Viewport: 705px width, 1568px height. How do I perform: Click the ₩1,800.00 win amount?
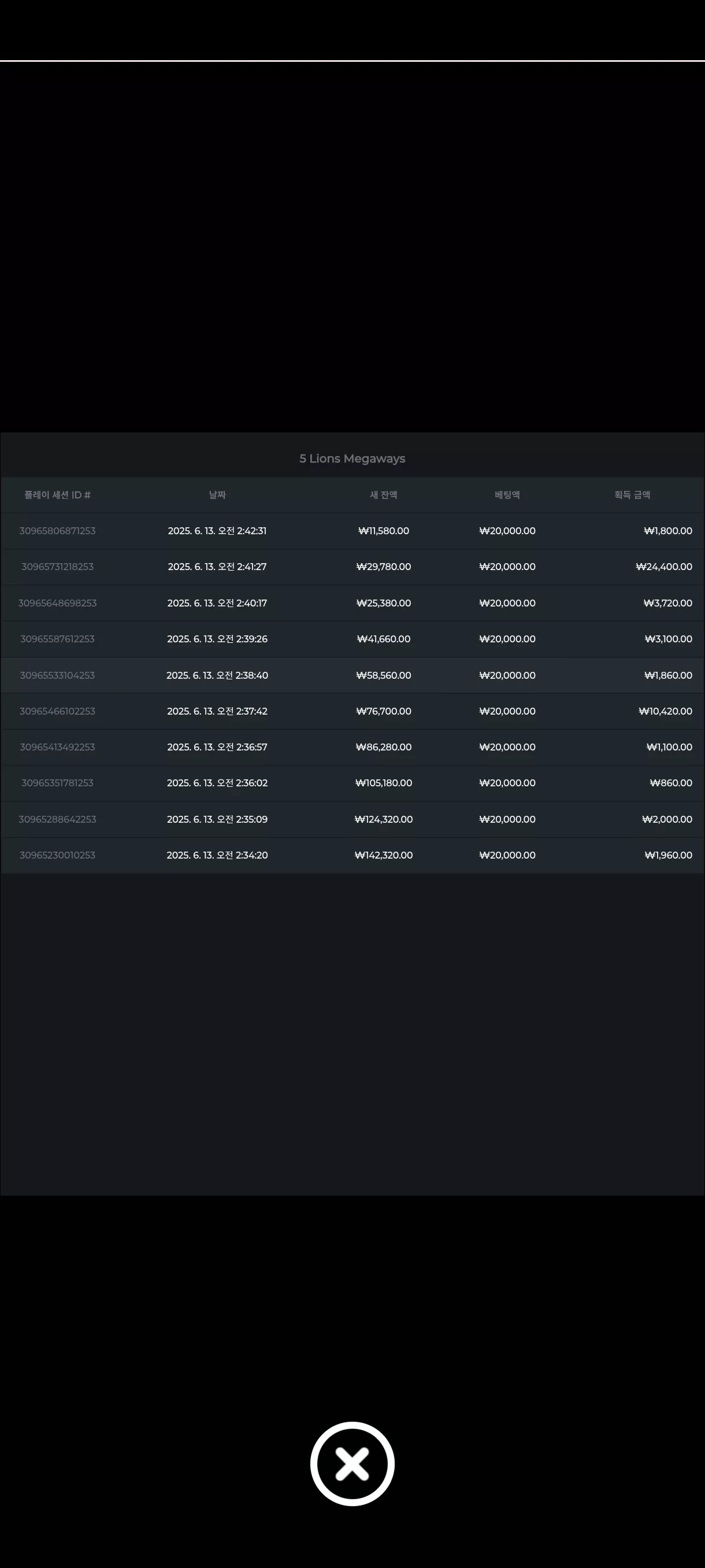click(668, 531)
